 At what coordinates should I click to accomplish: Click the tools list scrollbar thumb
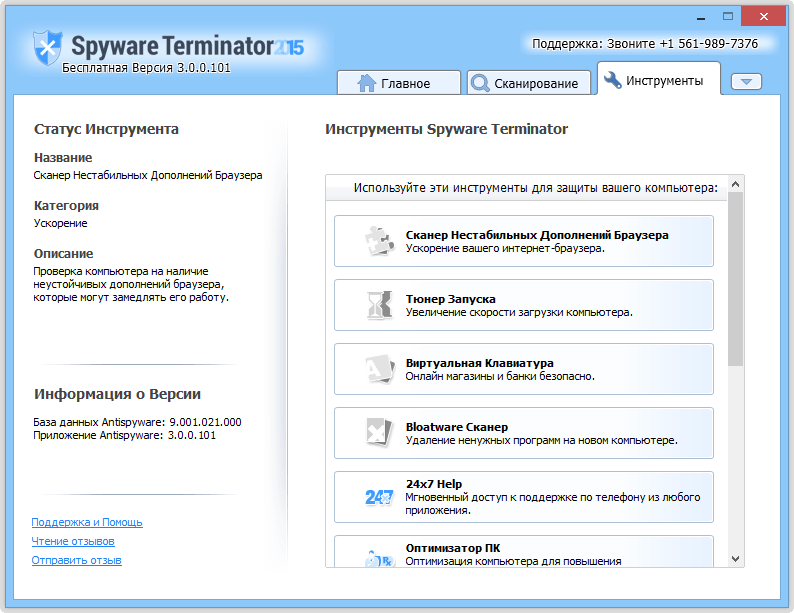pyautogui.click(x=736, y=279)
